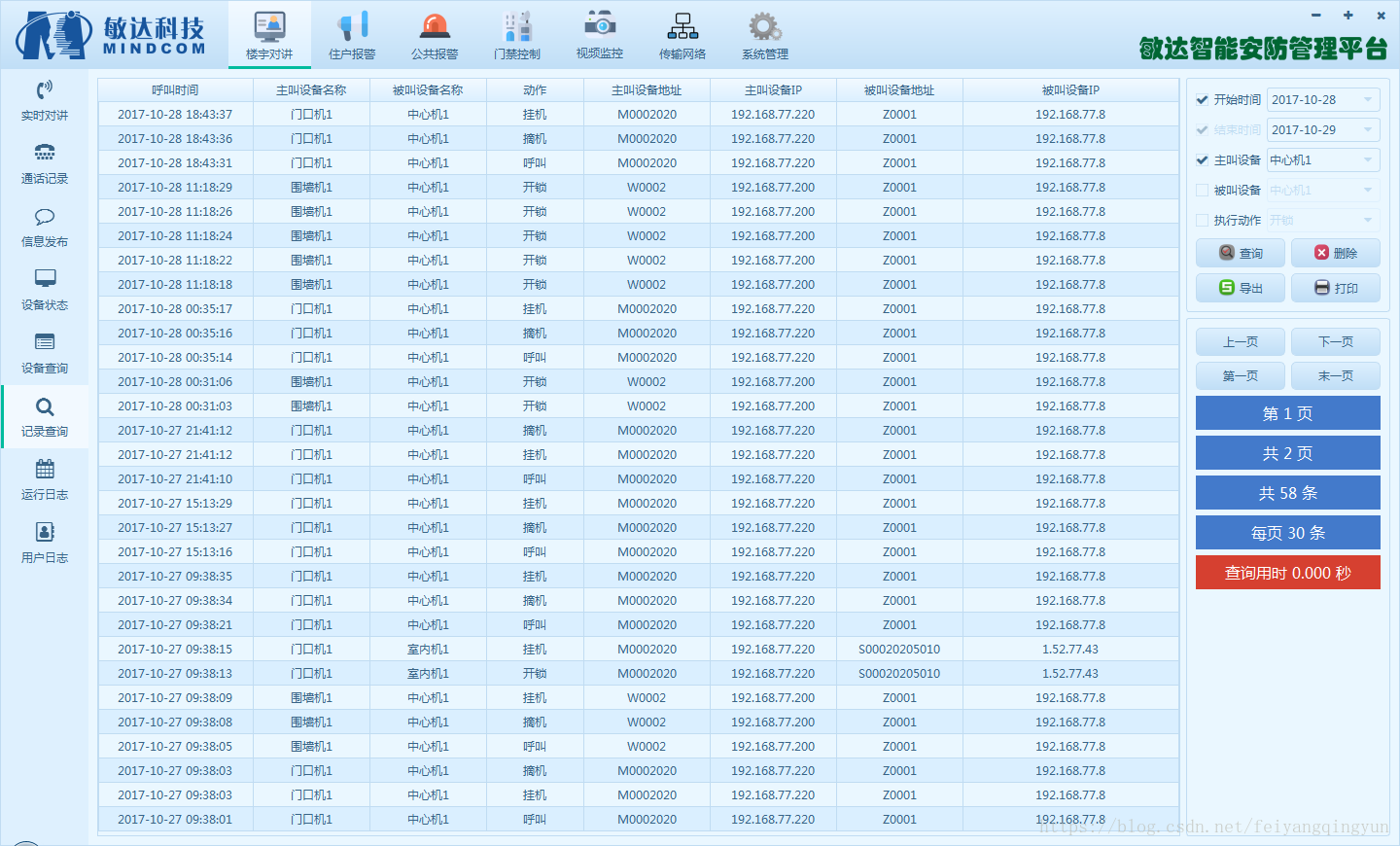The image size is (1400, 846).
Task: Select the record 2017-10-28 00:35:17
Action: (x=638, y=308)
